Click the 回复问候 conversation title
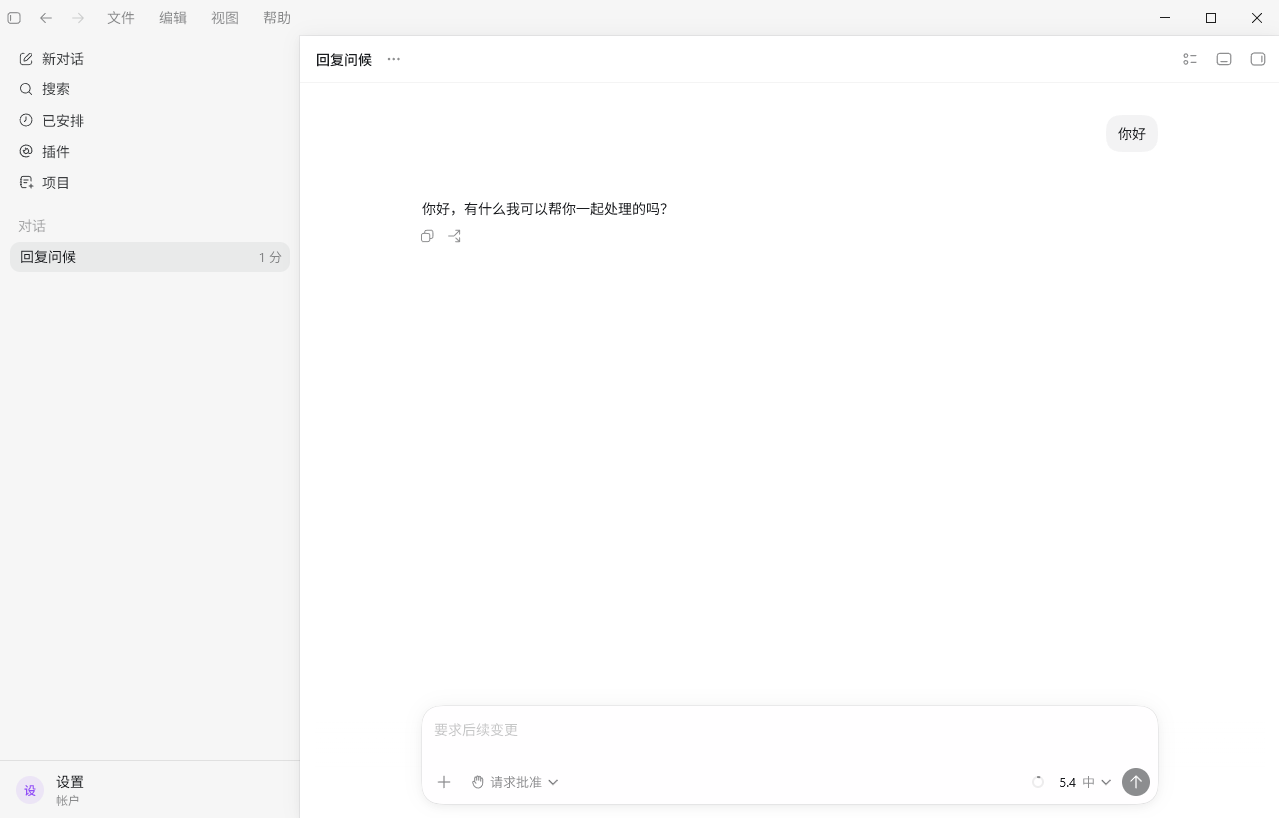The height and width of the screenshot is (818, 1279). [x=344, y=60]
